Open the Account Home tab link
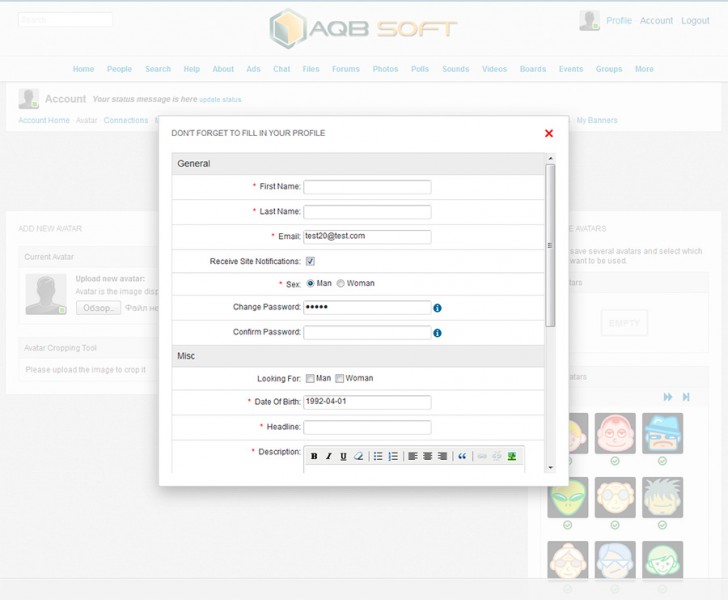Screen dimensions: 728x600 tap(44, 120)
